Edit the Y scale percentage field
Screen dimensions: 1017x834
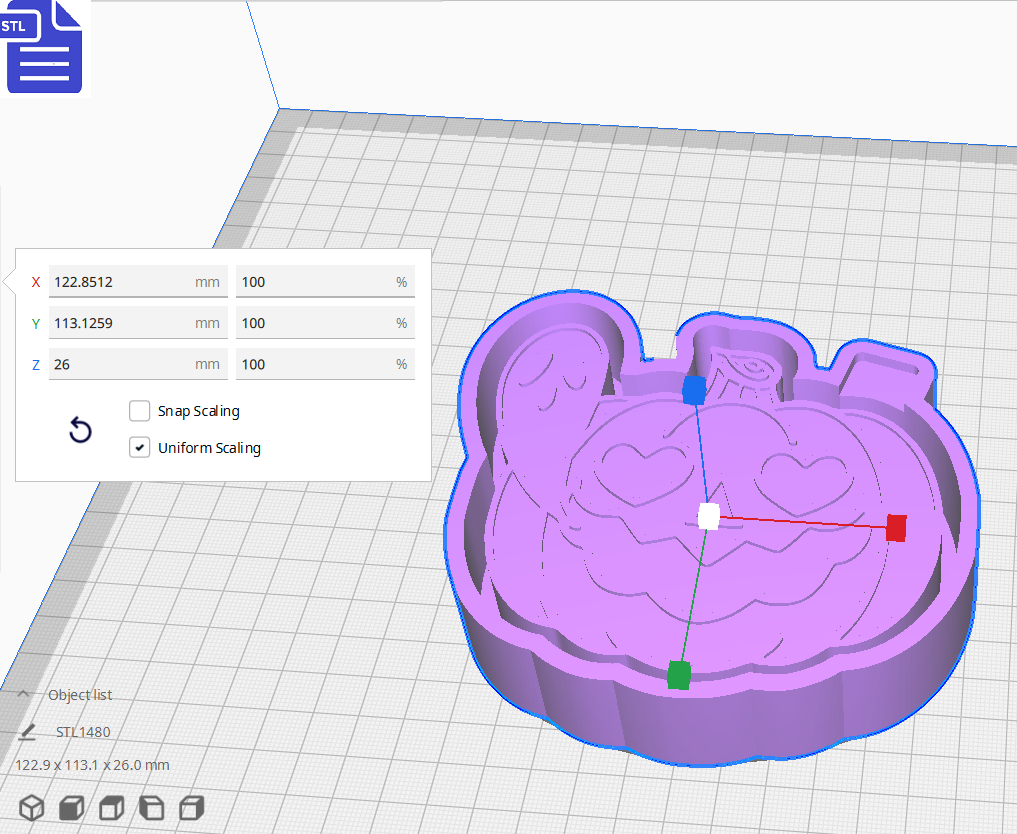coord(324,322)
